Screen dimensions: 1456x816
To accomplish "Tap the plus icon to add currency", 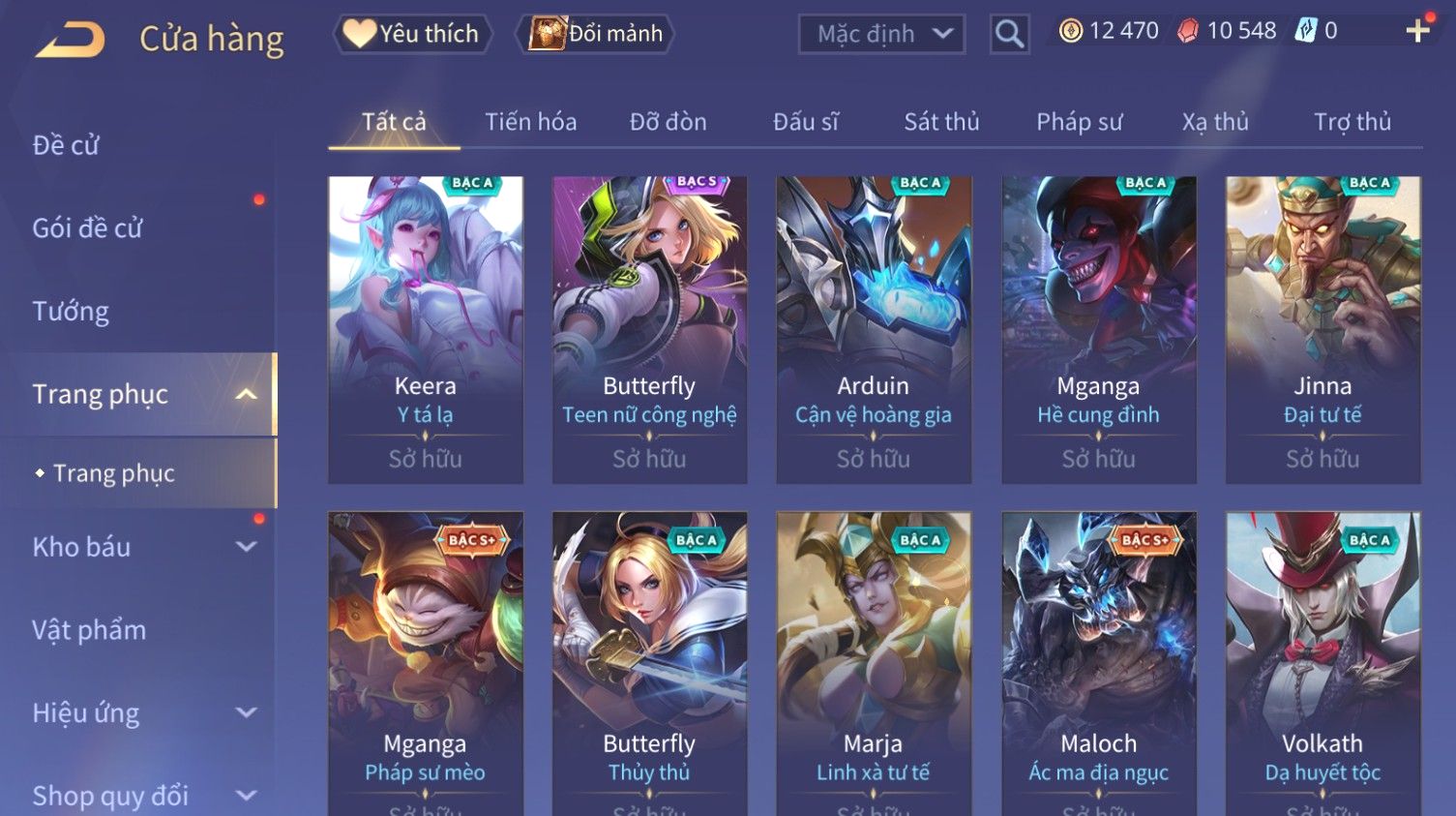I will coord(1417,31).
